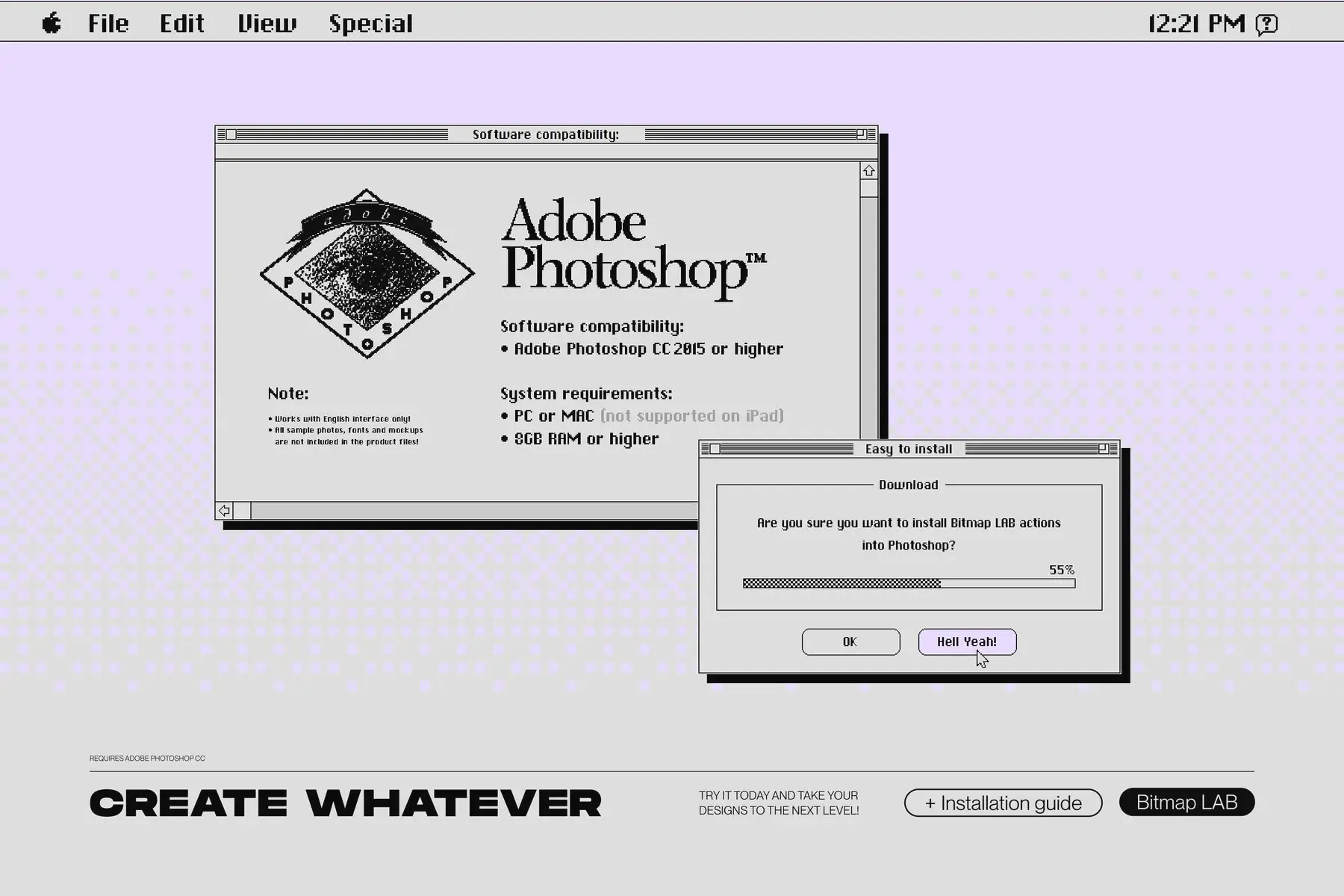The height and width of the screenshot is (896, 1344).
Task: Click the scroll-up arrow on the compatibility window
Action: pyautogui.click(x=868, y=170)
